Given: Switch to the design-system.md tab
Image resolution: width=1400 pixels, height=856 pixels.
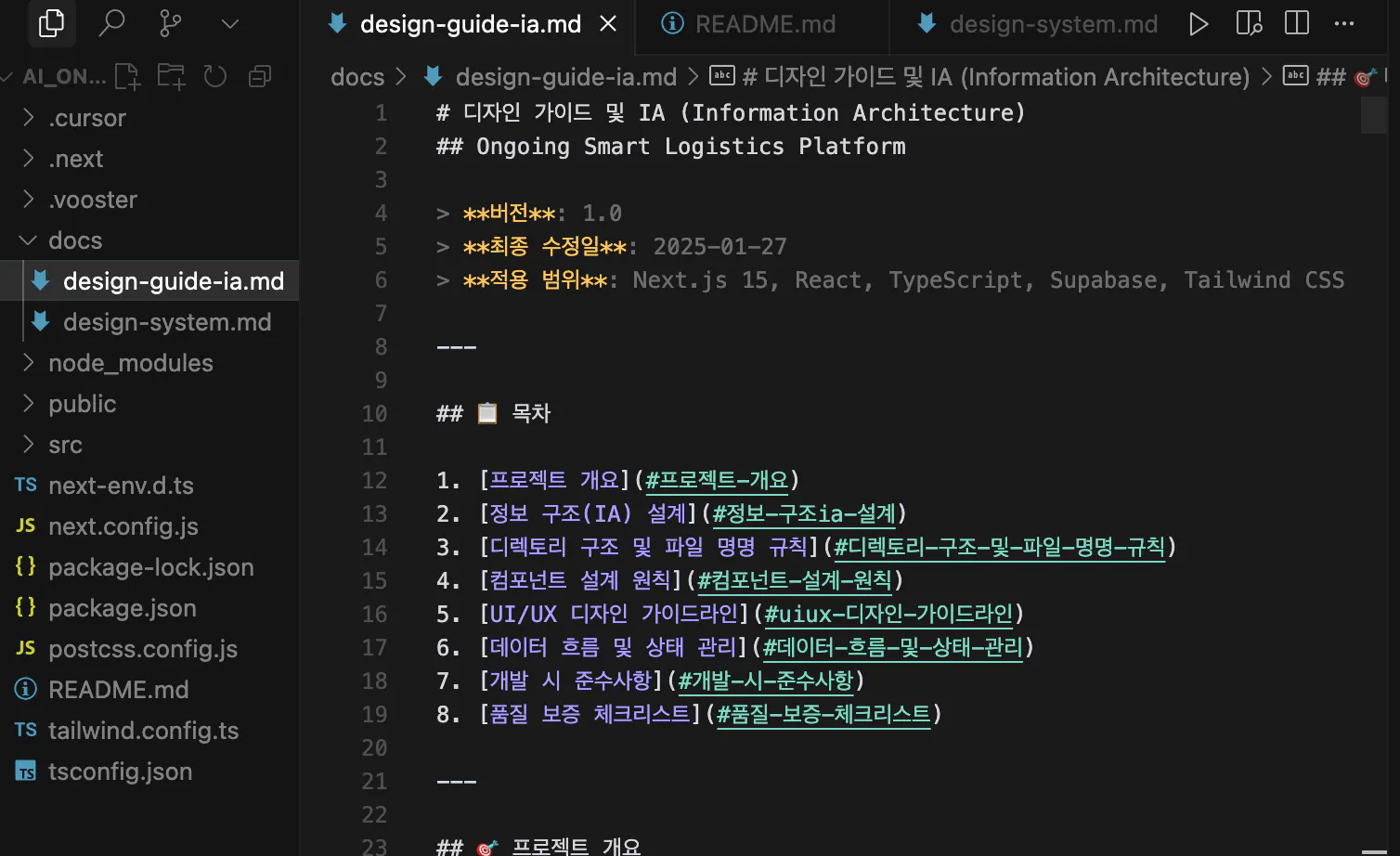Looking at the screenshot, I should (x=1038, y=24).
